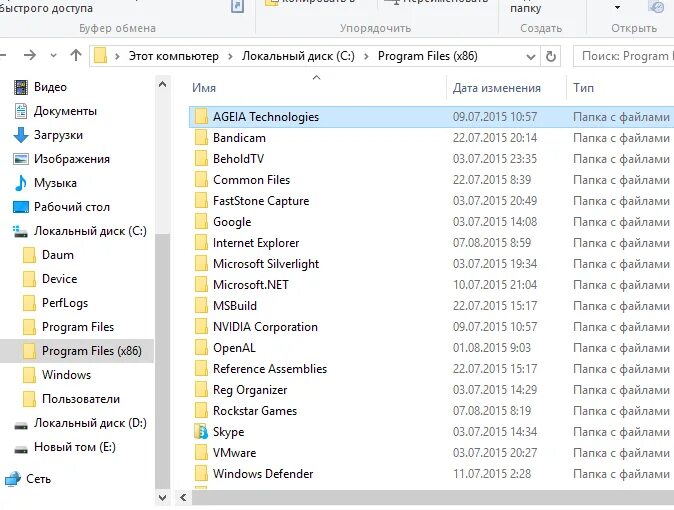Go up one folder level
The height and width of the screenshot is (510, 674).
[x=76, y=55]
